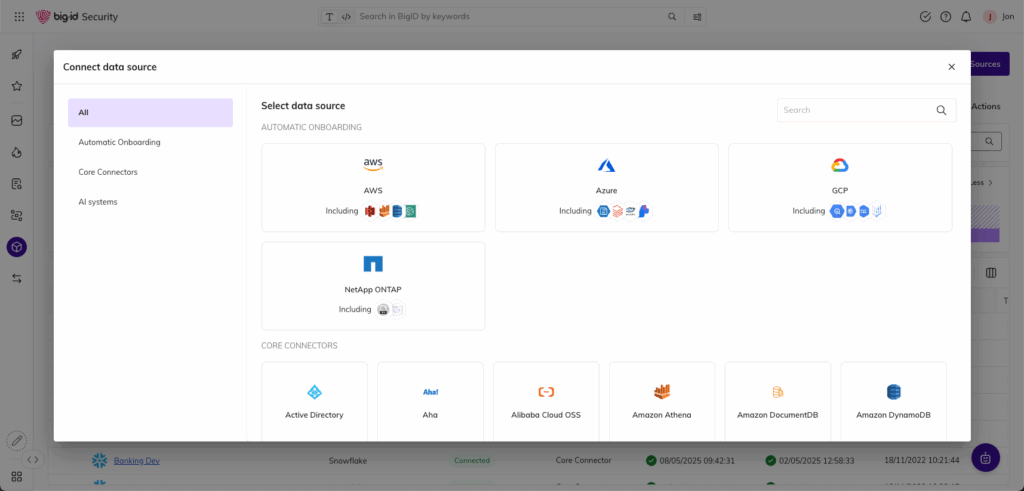The height and width of the screenshot is (491, 1024).
Task: Select the NetApp ONTAP card
Action: 373,285
